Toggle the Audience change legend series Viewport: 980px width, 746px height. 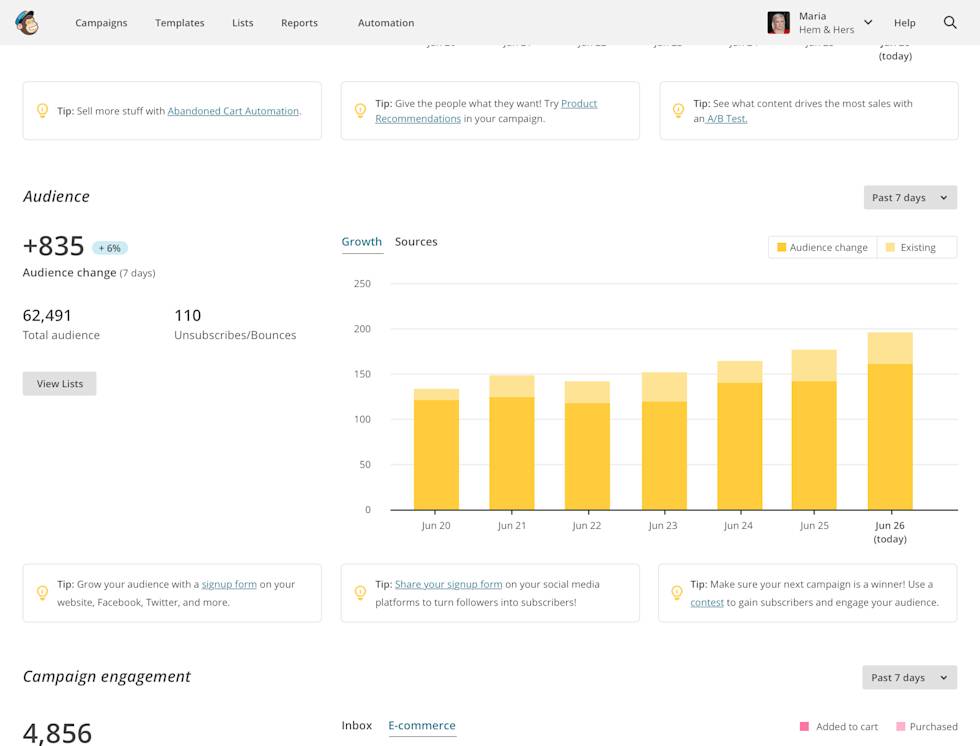click(x=822, y=247)
